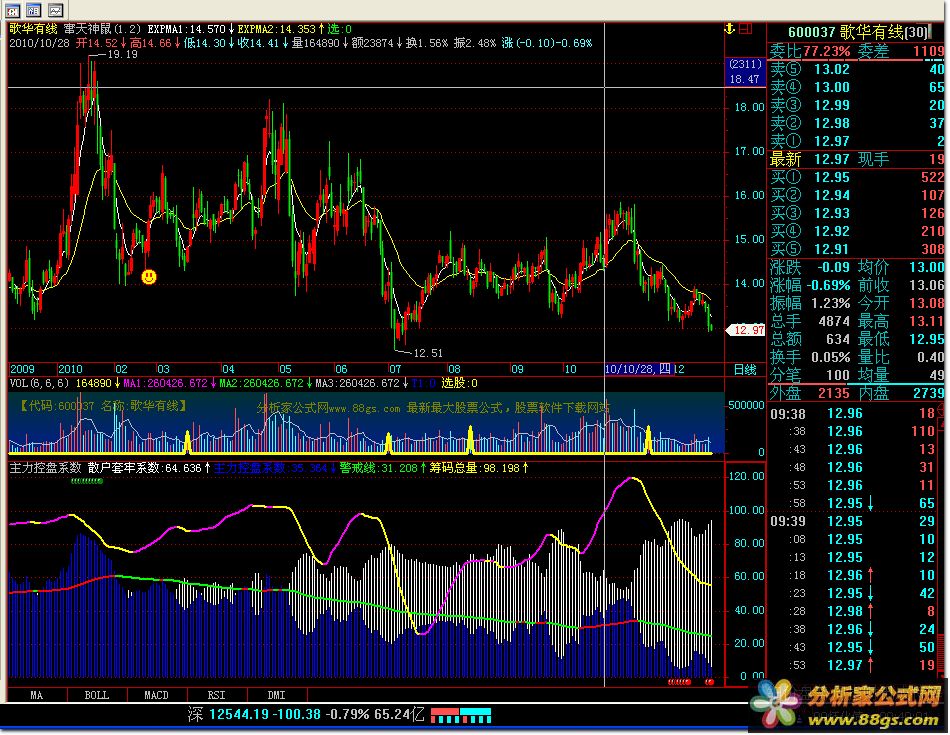This screenshot has width=950, height=735.
Task: Click the 卖② 12.98 ask row
Action: [x=857, y=123]
